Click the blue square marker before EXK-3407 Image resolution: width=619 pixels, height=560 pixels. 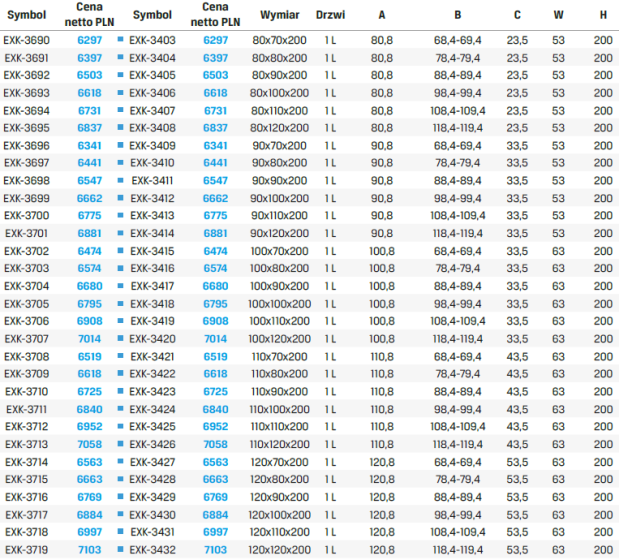[x=120, y=110]
